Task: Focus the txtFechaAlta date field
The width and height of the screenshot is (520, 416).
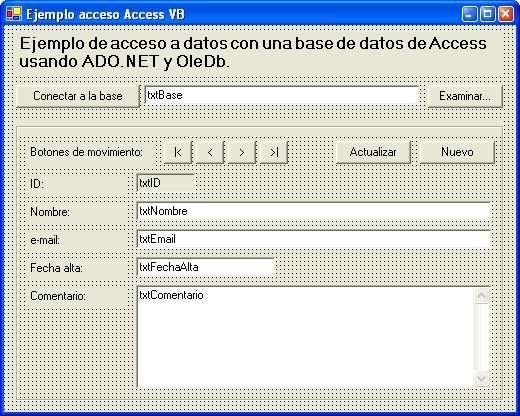Action: 206,267
